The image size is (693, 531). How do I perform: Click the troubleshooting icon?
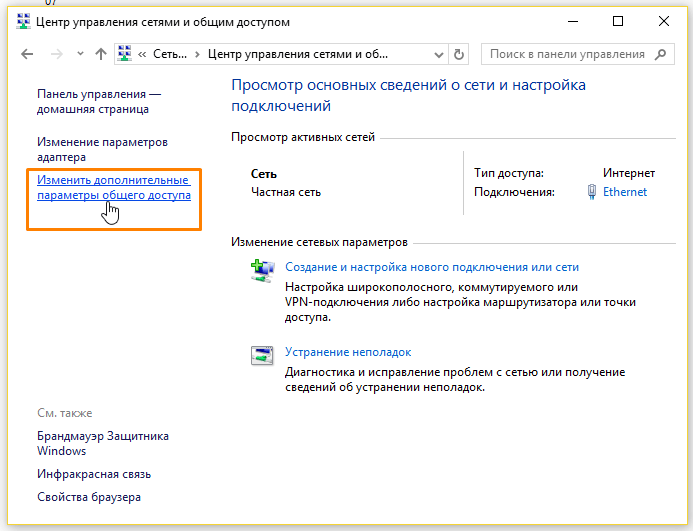coord(262,355)
